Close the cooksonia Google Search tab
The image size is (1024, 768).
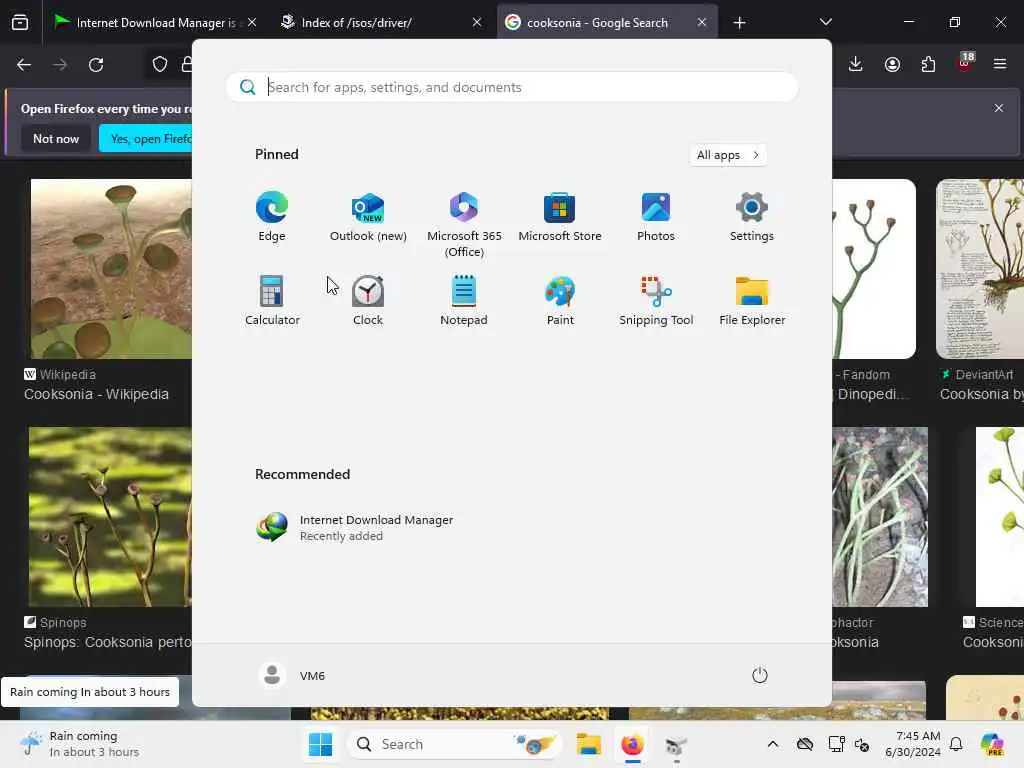701,22
